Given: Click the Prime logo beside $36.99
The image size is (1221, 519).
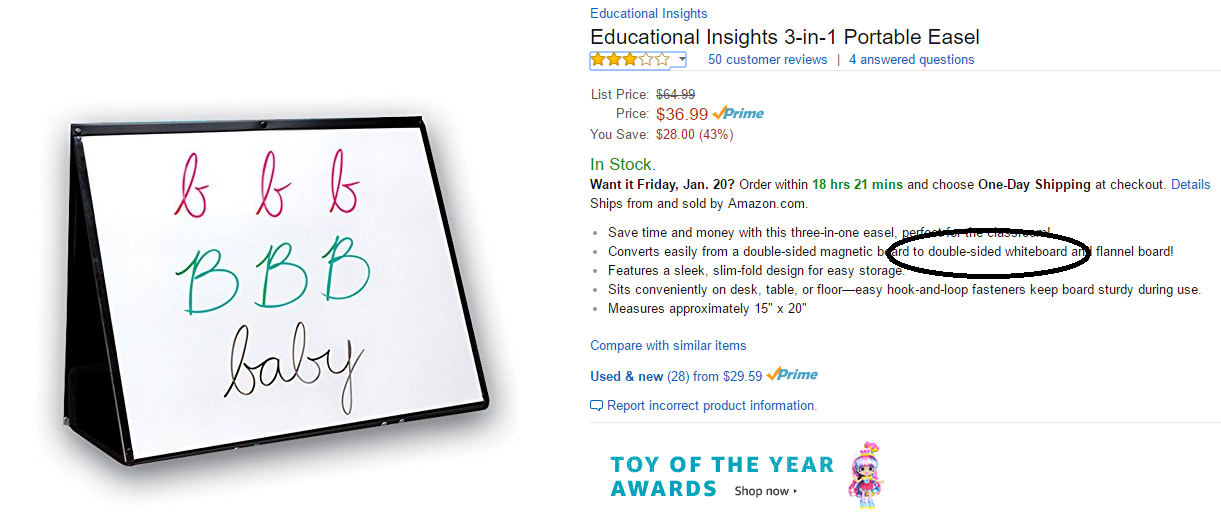Looking at the screenshot, I should 738,114.
